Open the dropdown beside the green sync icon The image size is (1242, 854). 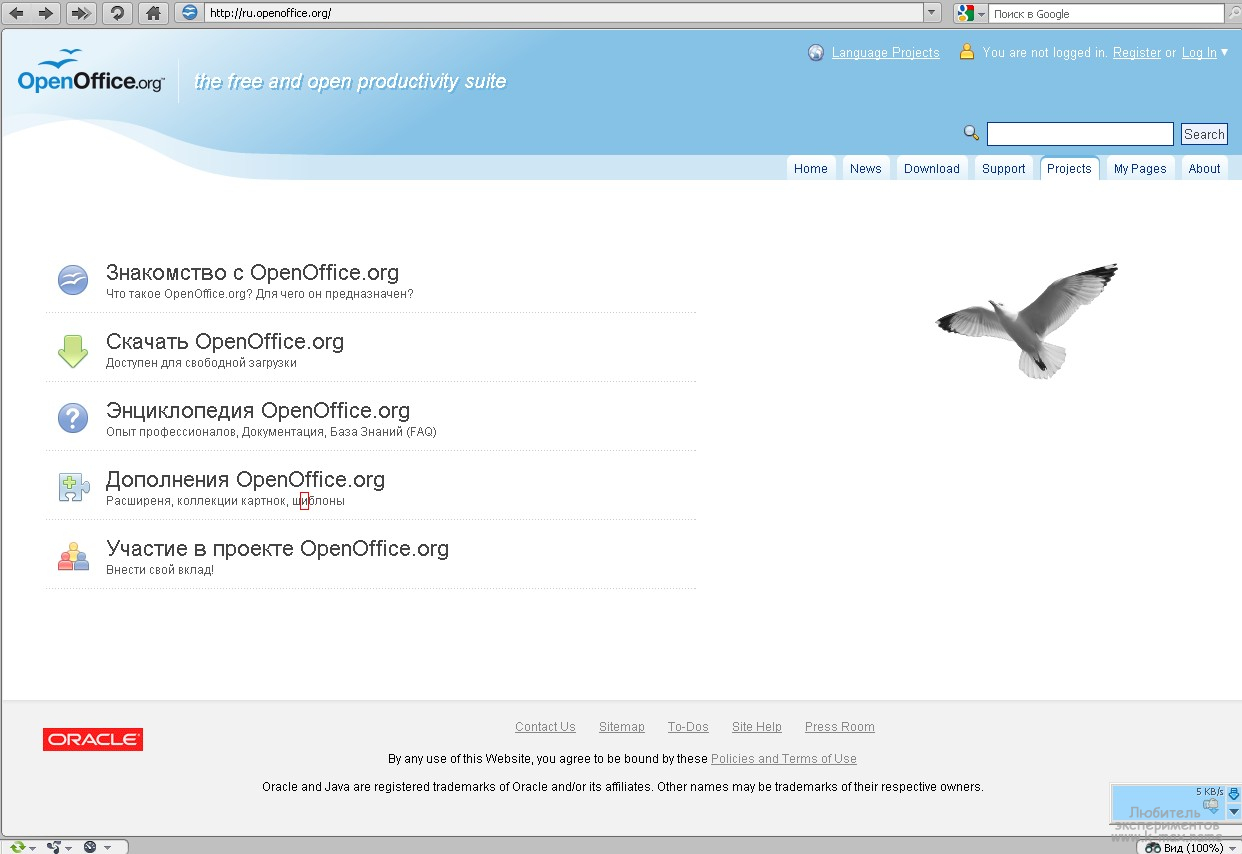click(33, 848)
